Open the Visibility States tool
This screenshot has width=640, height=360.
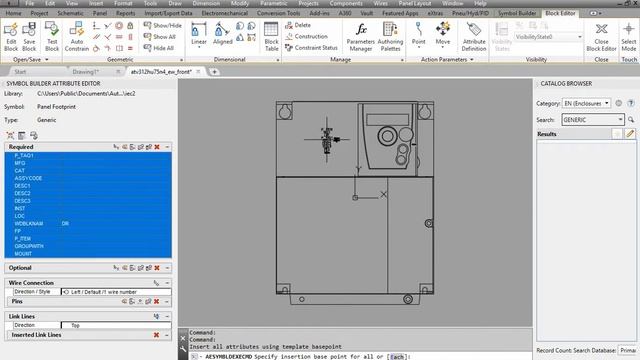click(502, 37)
